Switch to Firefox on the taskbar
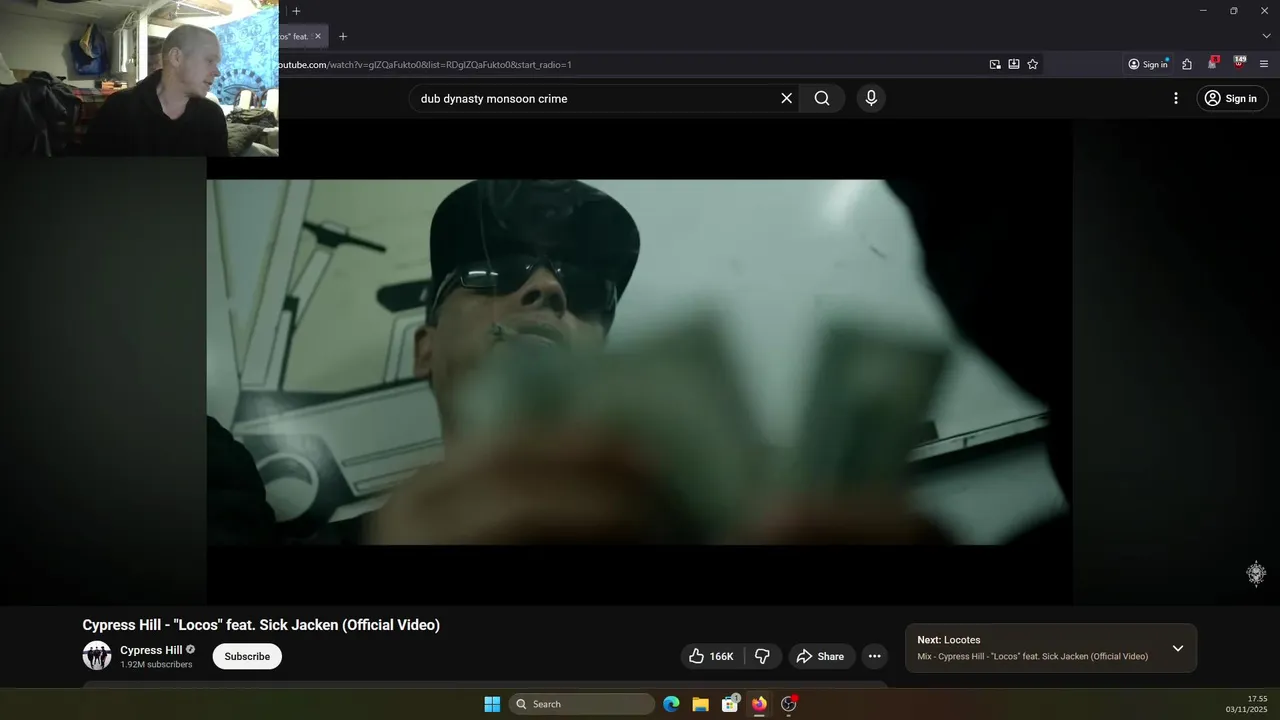 (759, 704)
